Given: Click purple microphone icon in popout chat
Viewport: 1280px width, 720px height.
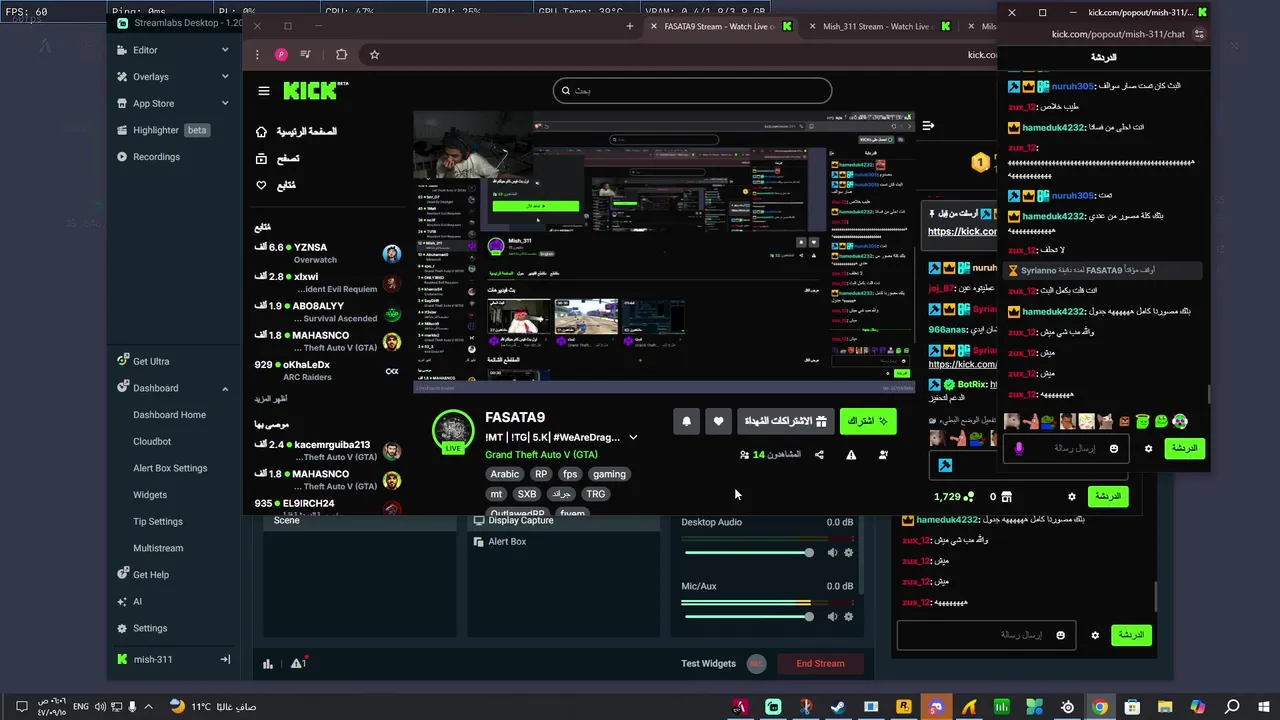Looking at the screenshot, I should 1019,448.
